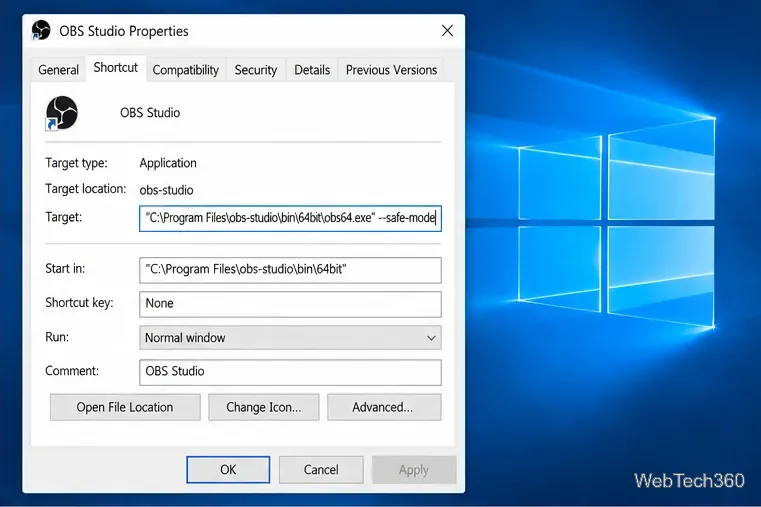Click the Comment label
This screenshot has width=761, height=507.
pyautogui.click(x=72, y=371)
